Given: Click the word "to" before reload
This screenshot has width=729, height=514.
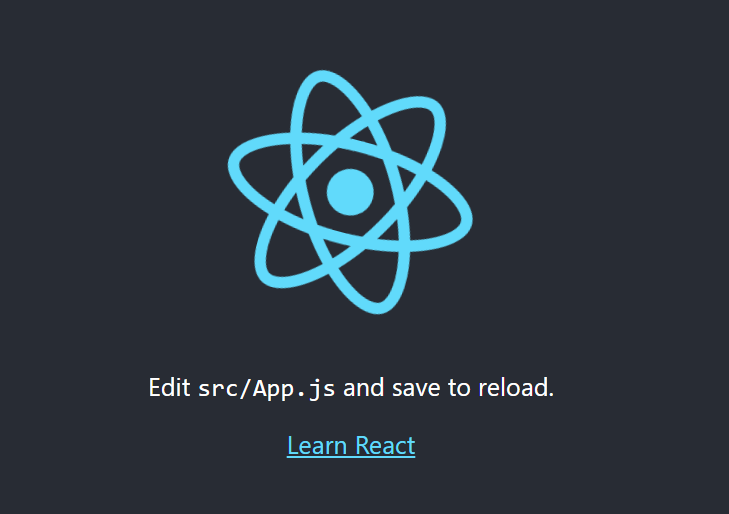Looking at the screenshot, I should coord(459,387).
